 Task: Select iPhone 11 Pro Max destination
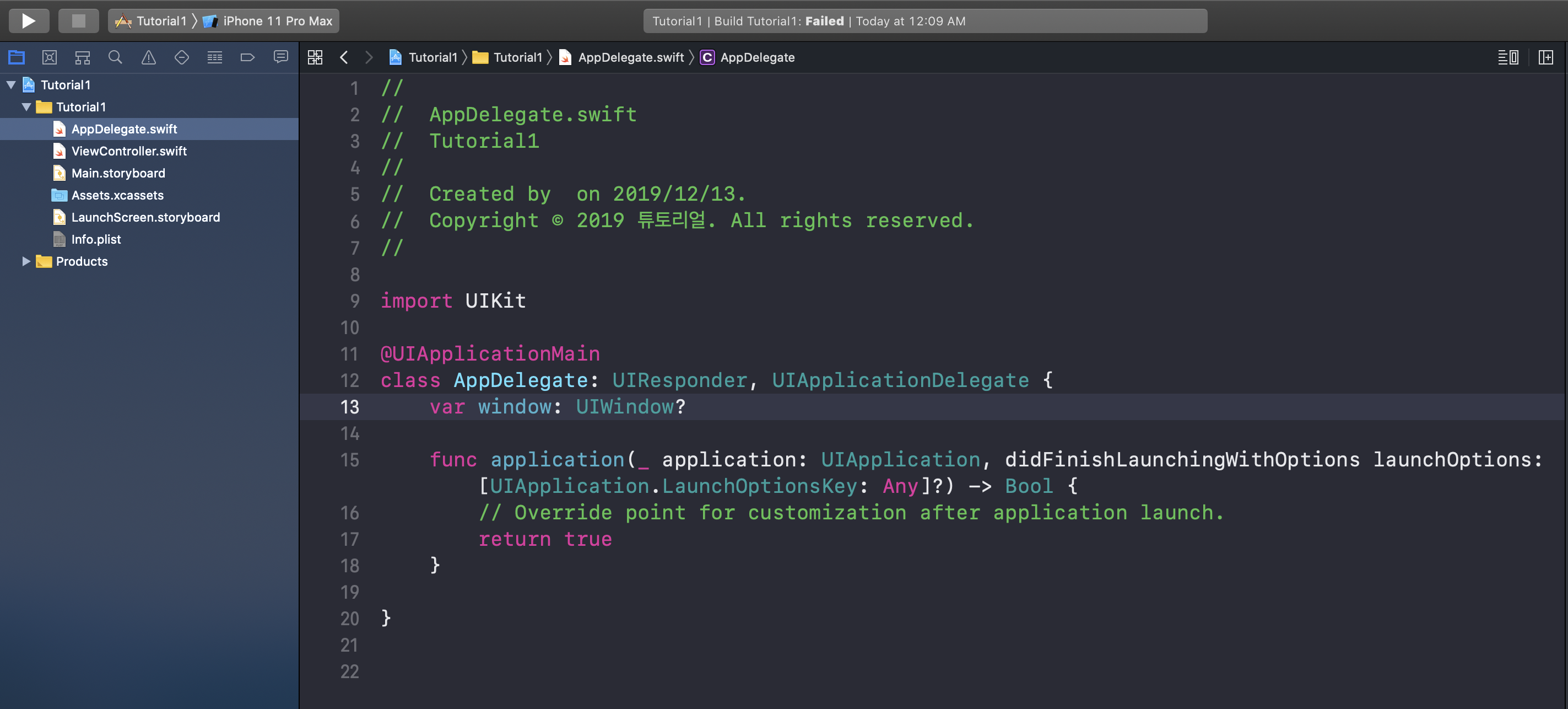(x=277, y=21)
